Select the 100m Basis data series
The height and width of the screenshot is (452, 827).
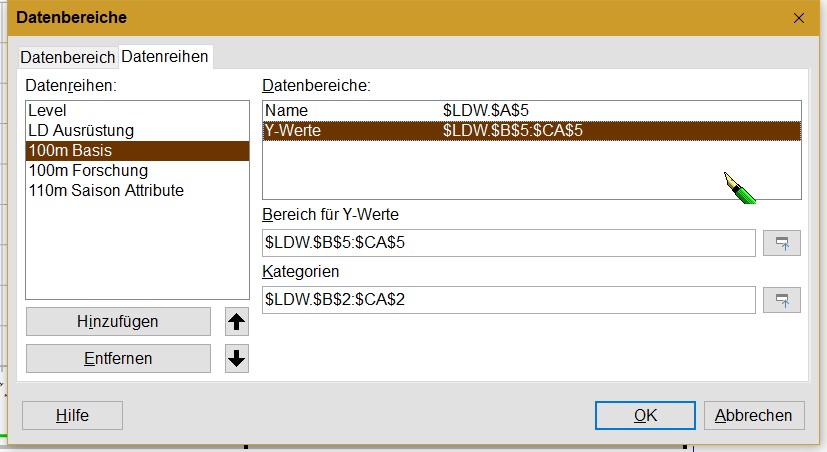click(x=137, y=151)
